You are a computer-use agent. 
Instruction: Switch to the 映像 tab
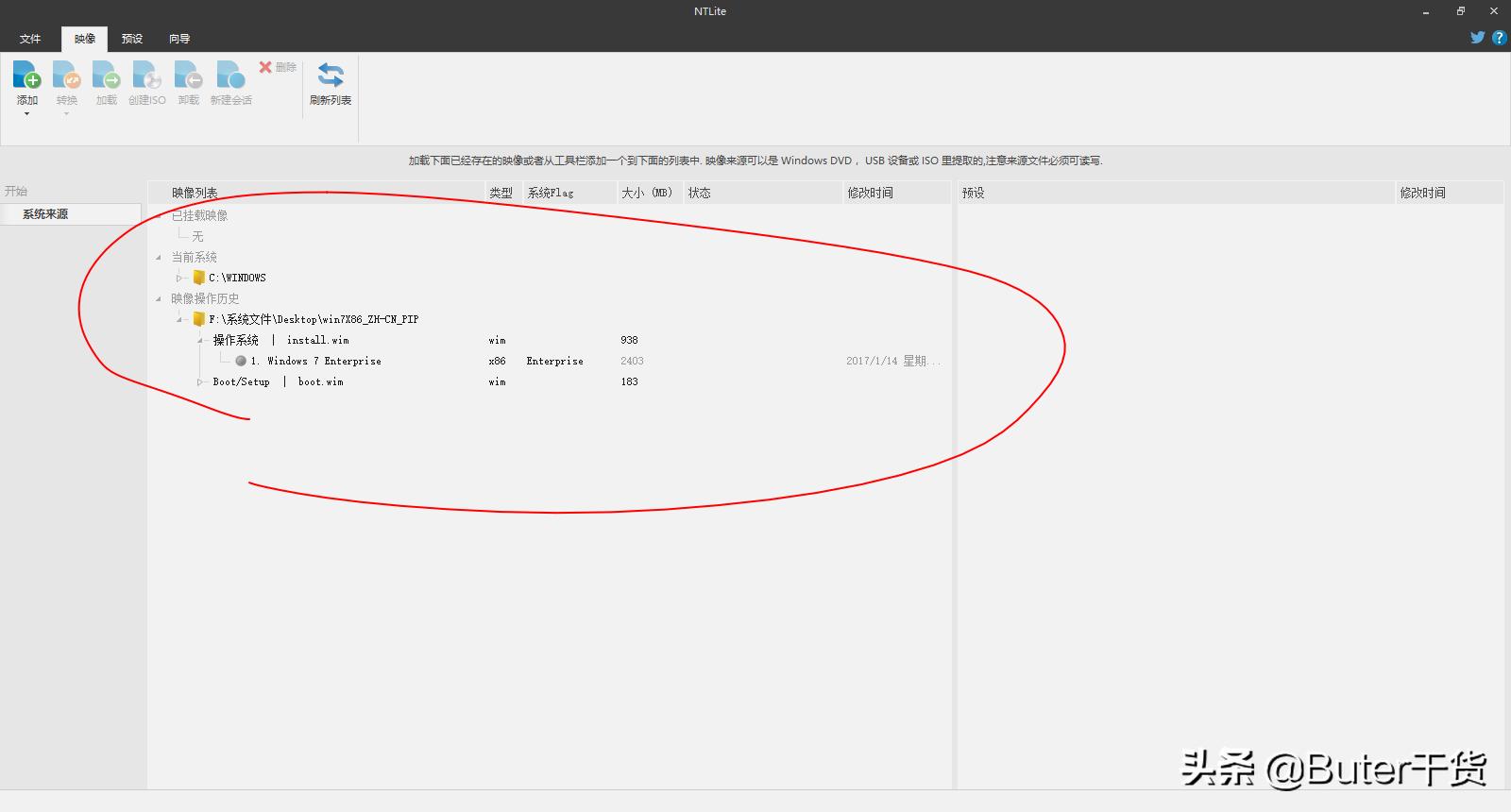tap(85, 39)
